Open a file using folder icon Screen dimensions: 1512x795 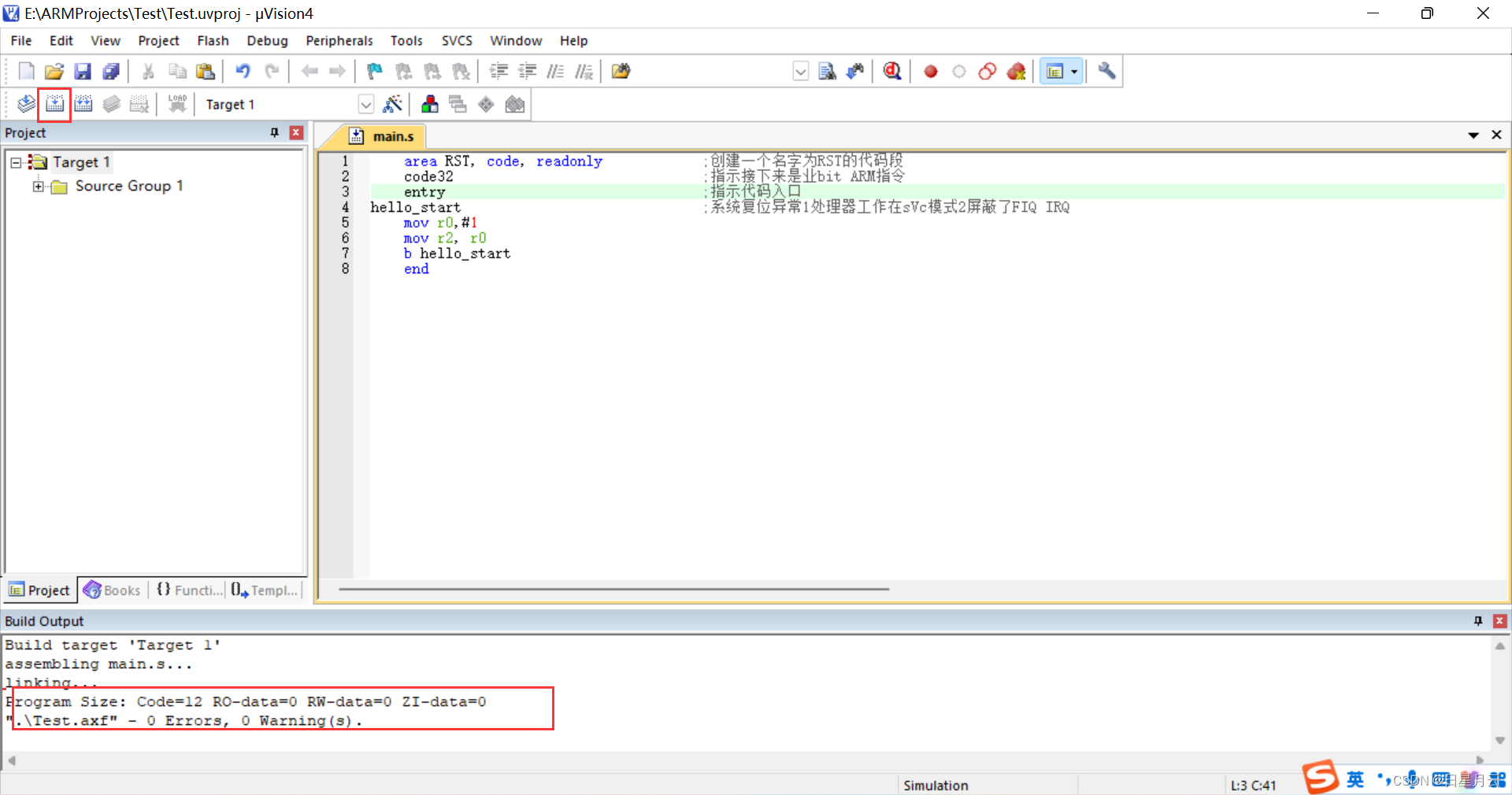[54, 72]
